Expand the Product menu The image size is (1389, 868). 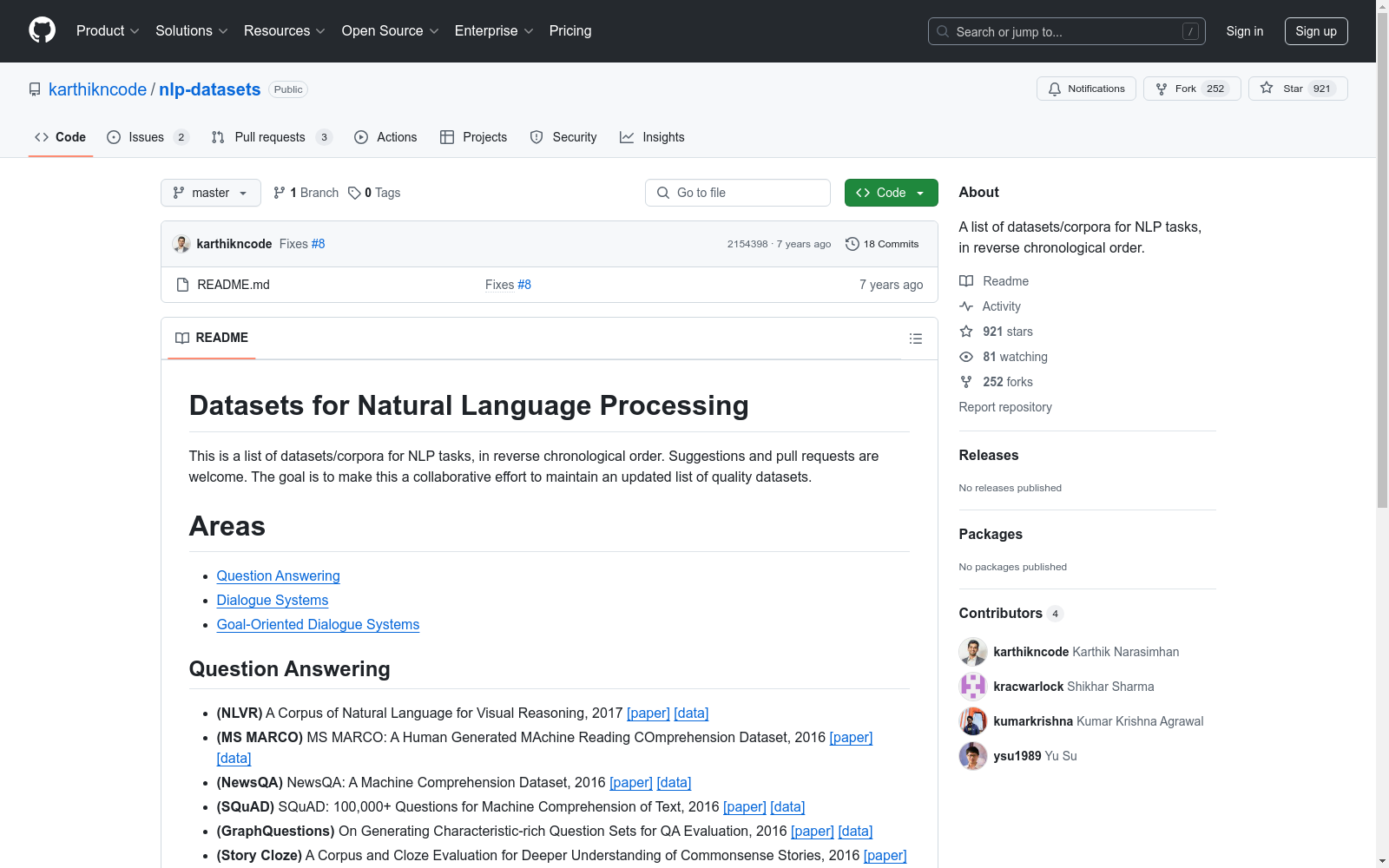[x=108, y=31]
